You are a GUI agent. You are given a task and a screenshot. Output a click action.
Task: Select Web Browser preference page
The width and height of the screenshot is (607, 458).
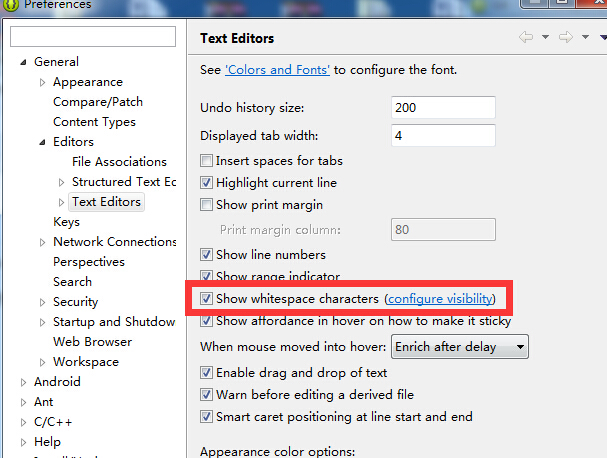pos(92,341)
